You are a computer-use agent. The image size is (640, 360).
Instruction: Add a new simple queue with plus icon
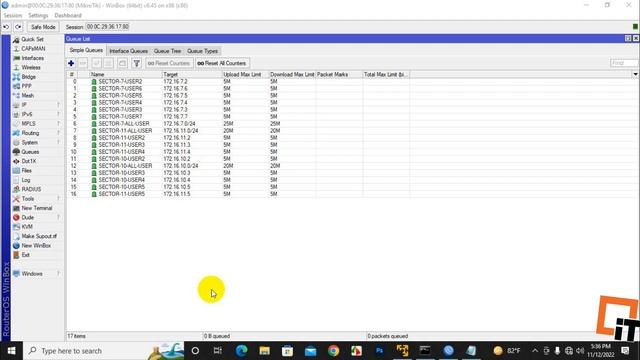(71, 63)
